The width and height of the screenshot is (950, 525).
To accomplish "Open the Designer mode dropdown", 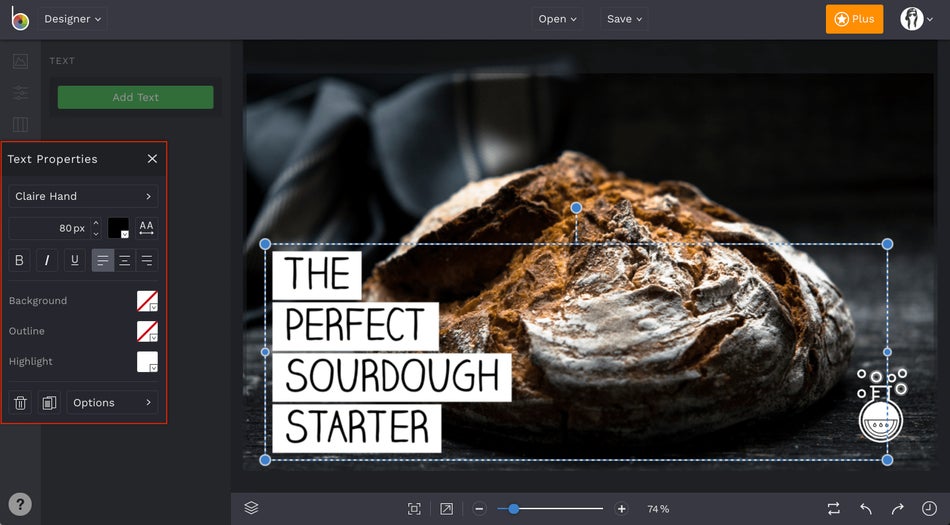I will coord(73,19).
